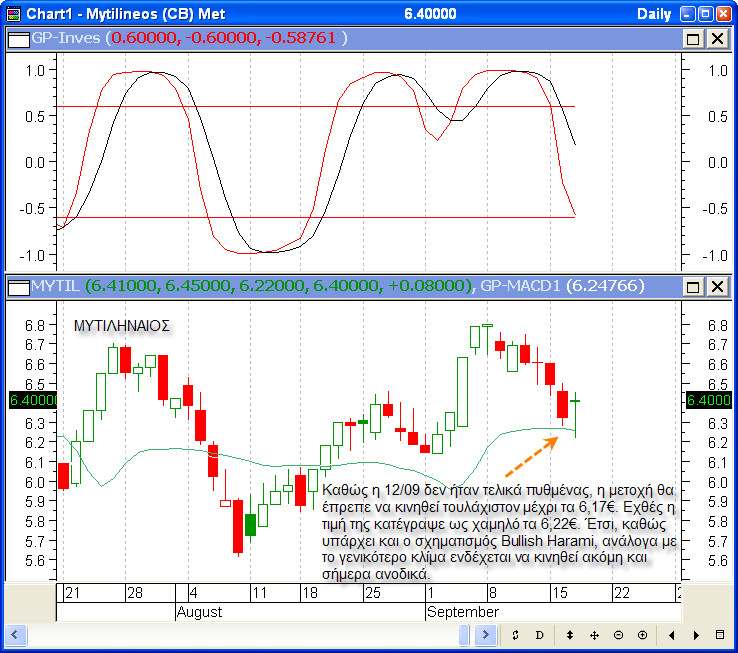Click the GP-Inves indicator title label

[x=67, y=38]
